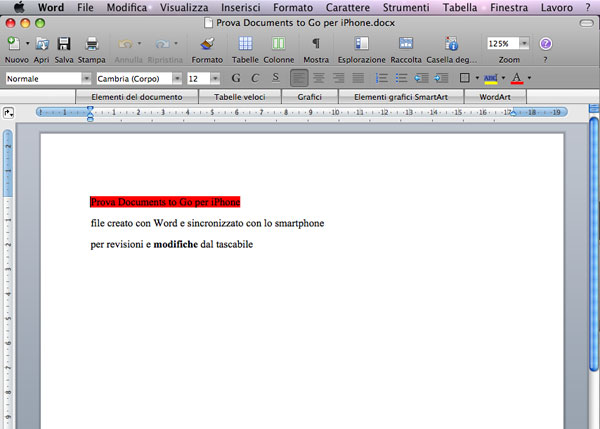Open the Esplorazione navigation pane icon
600x429 pixels.
tap(361, 44)
